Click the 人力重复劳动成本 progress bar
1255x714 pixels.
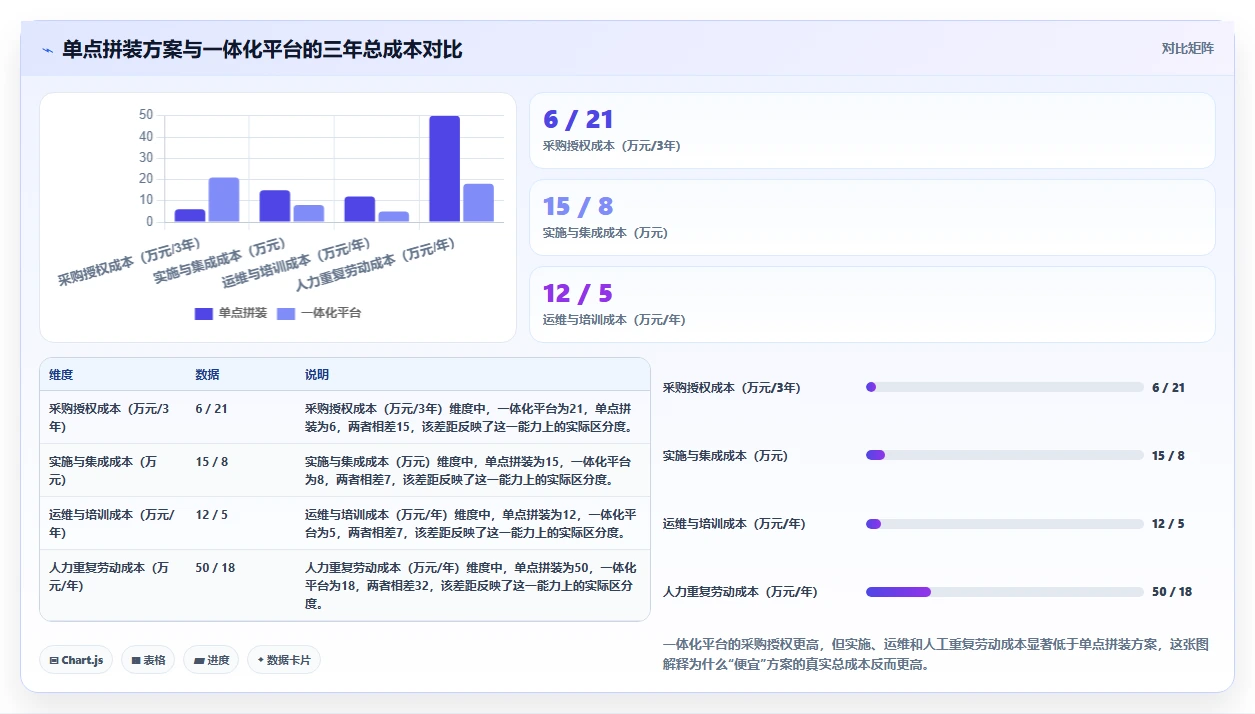click(x=1004, y=592)
